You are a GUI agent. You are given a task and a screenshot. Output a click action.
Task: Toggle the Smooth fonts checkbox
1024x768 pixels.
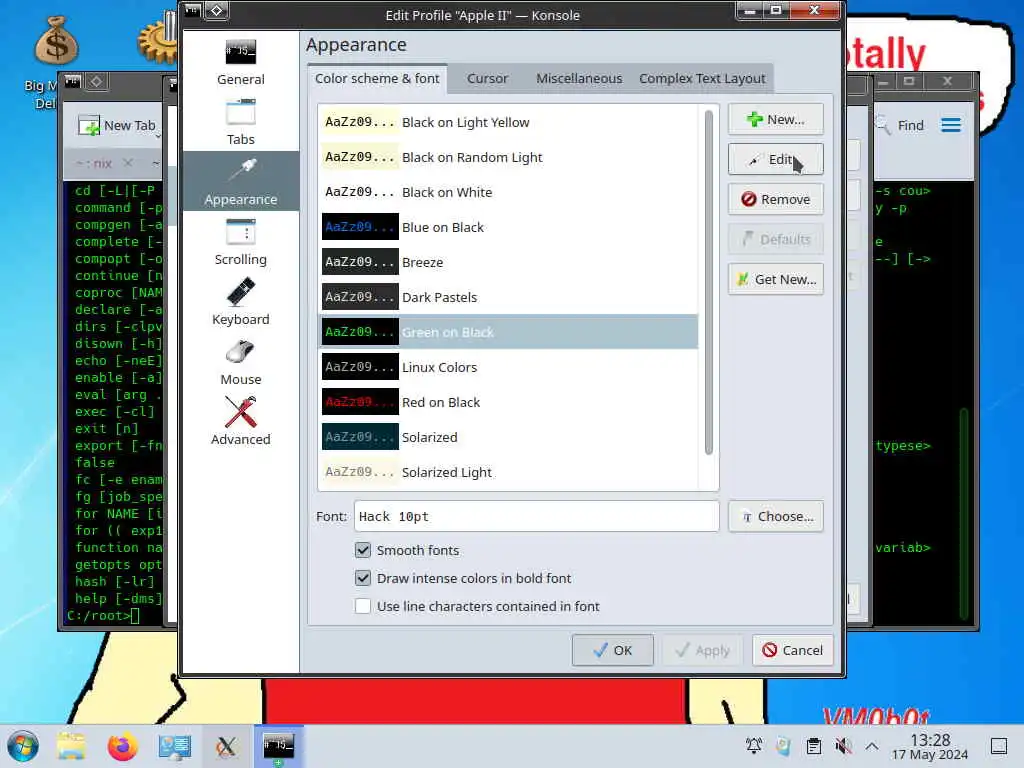tap(362, 550)
